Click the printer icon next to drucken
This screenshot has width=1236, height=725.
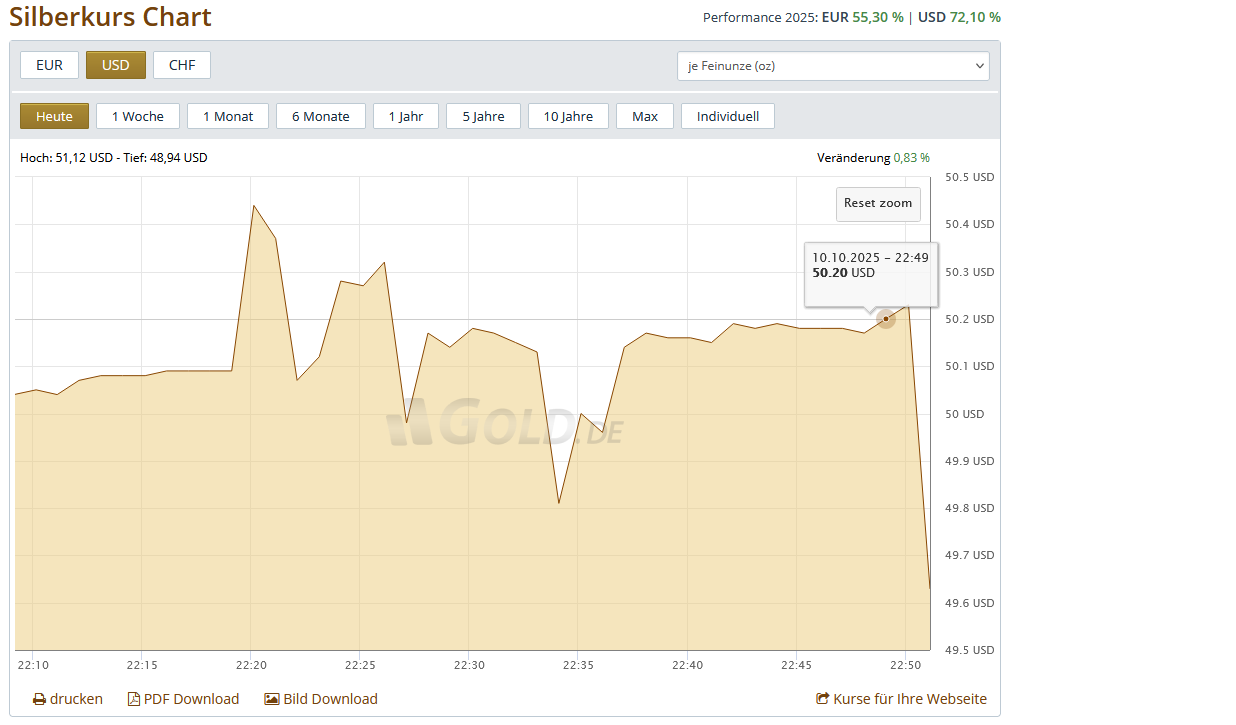(x=39, y=700)
